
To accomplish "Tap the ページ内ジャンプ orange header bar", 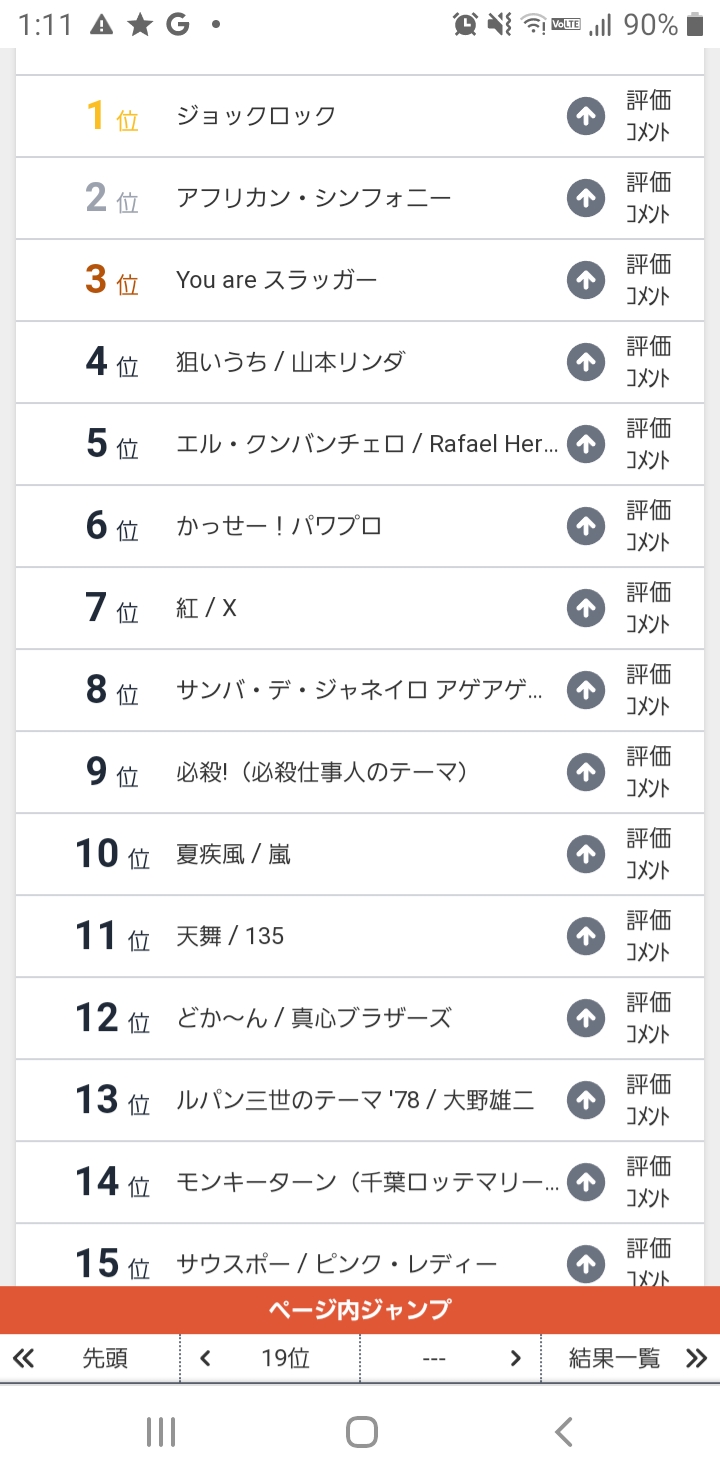I will tap(360, 1309).
